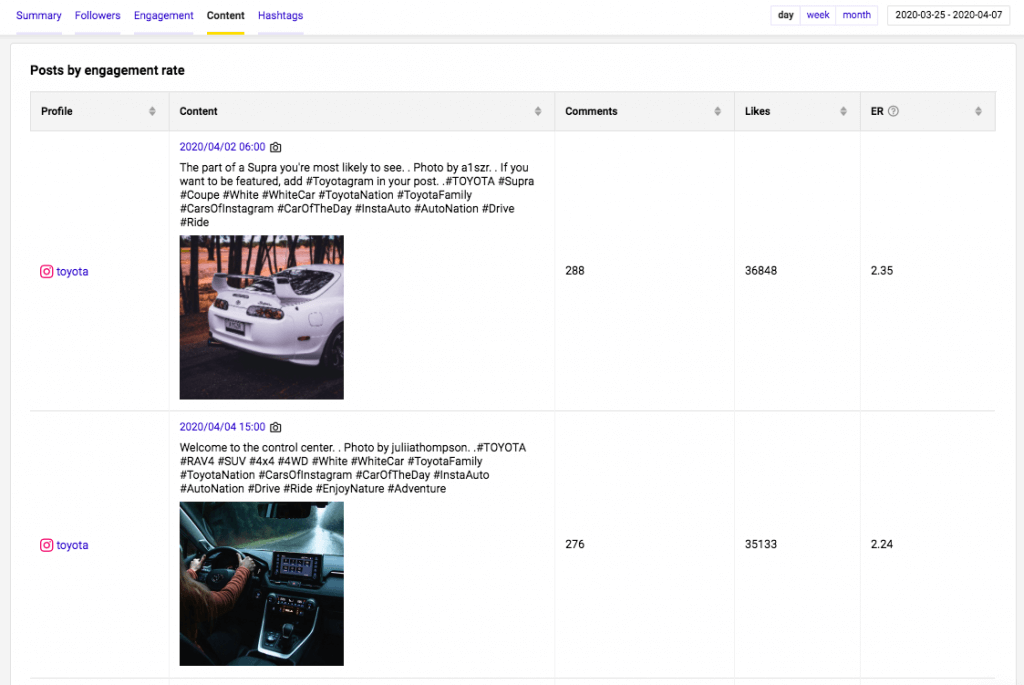Select the Content tab
This screenshot has width=1024, height=685.
[225, 15]
